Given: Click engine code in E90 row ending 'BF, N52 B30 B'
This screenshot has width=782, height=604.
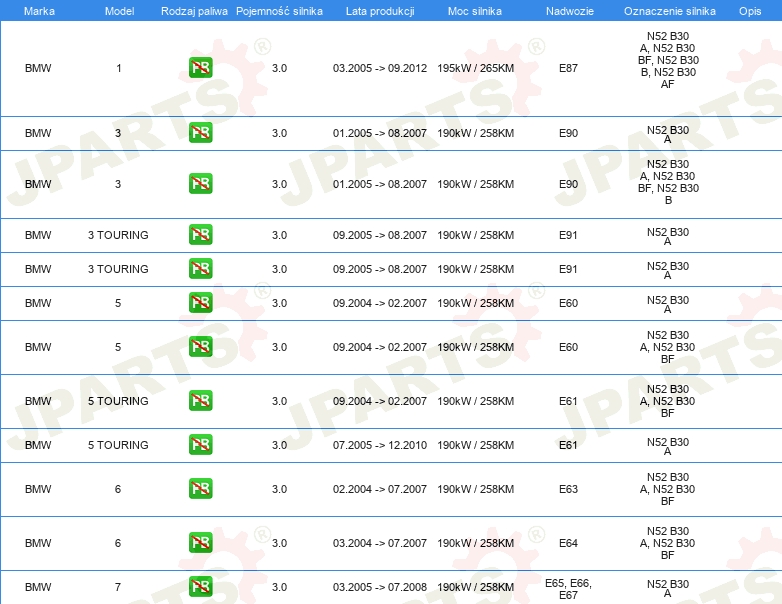Looking at the screenshot, I should [668, 182].
